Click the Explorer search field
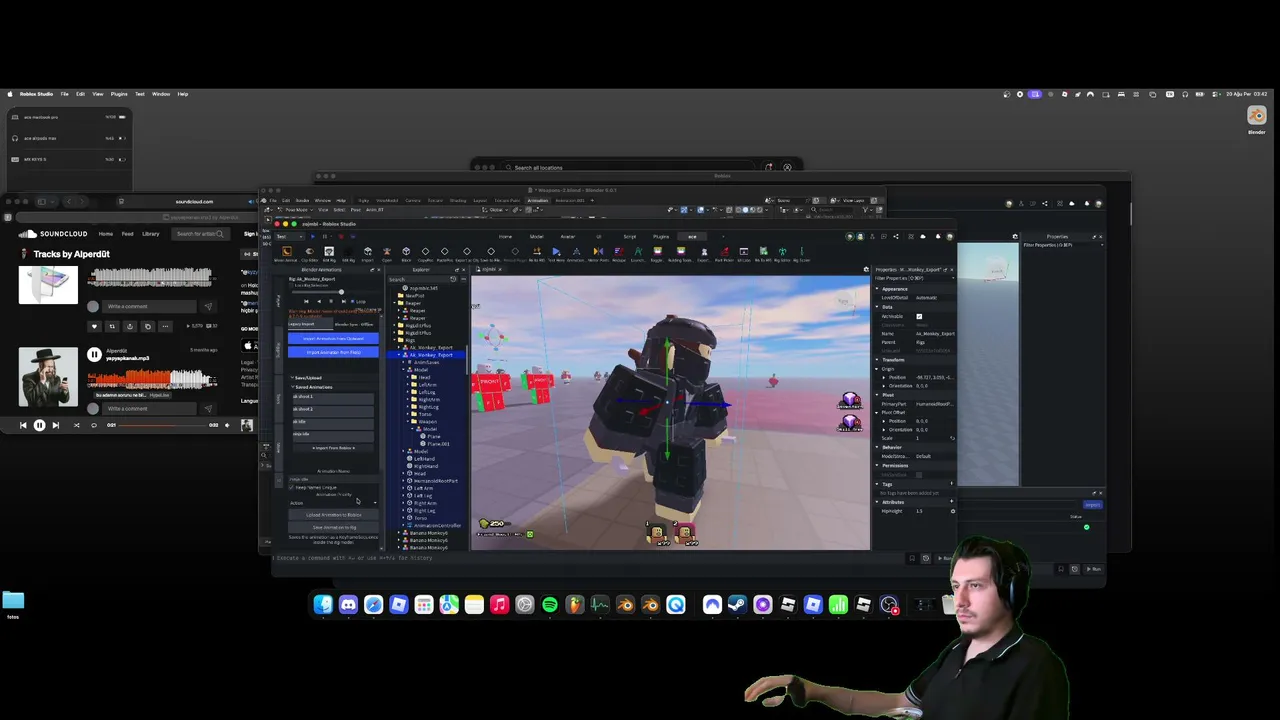The width and height of the screenshot is (1280, 720). coord(420,279)
